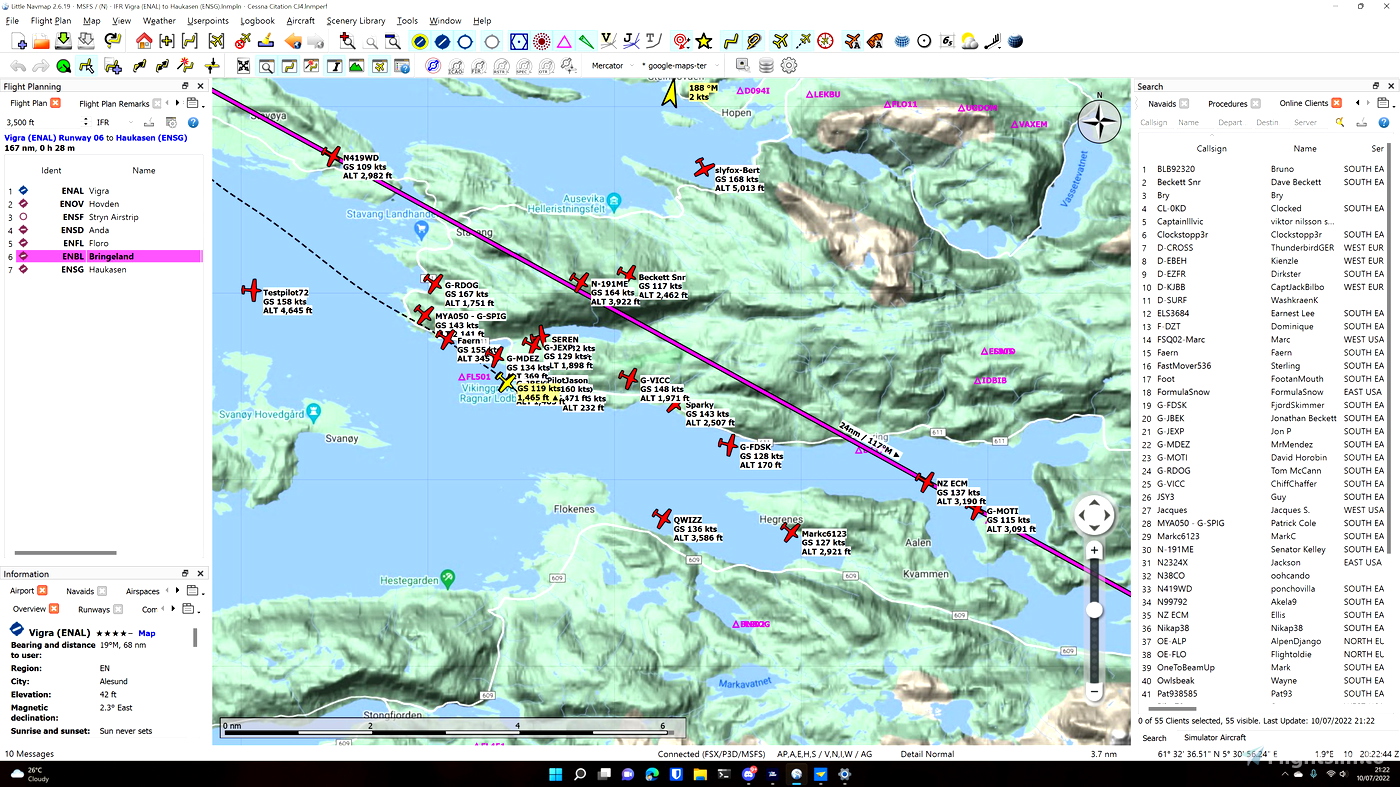The image size is (1400, 787).
Task: Click the map zoom slider handle
Action: [1094, 609]
